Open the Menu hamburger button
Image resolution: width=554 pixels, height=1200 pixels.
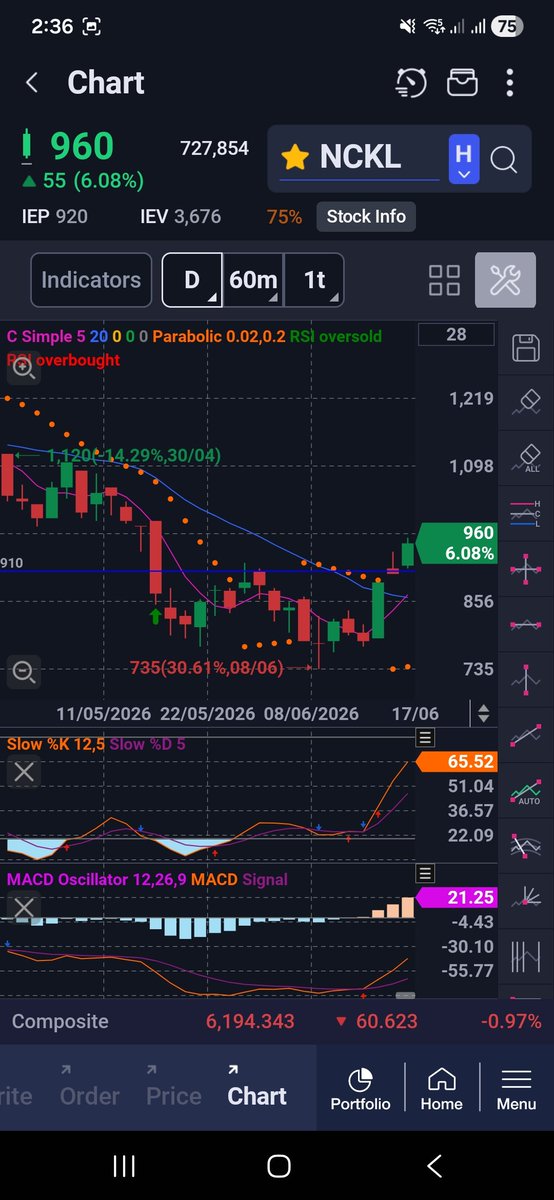tap(516, 1089)
